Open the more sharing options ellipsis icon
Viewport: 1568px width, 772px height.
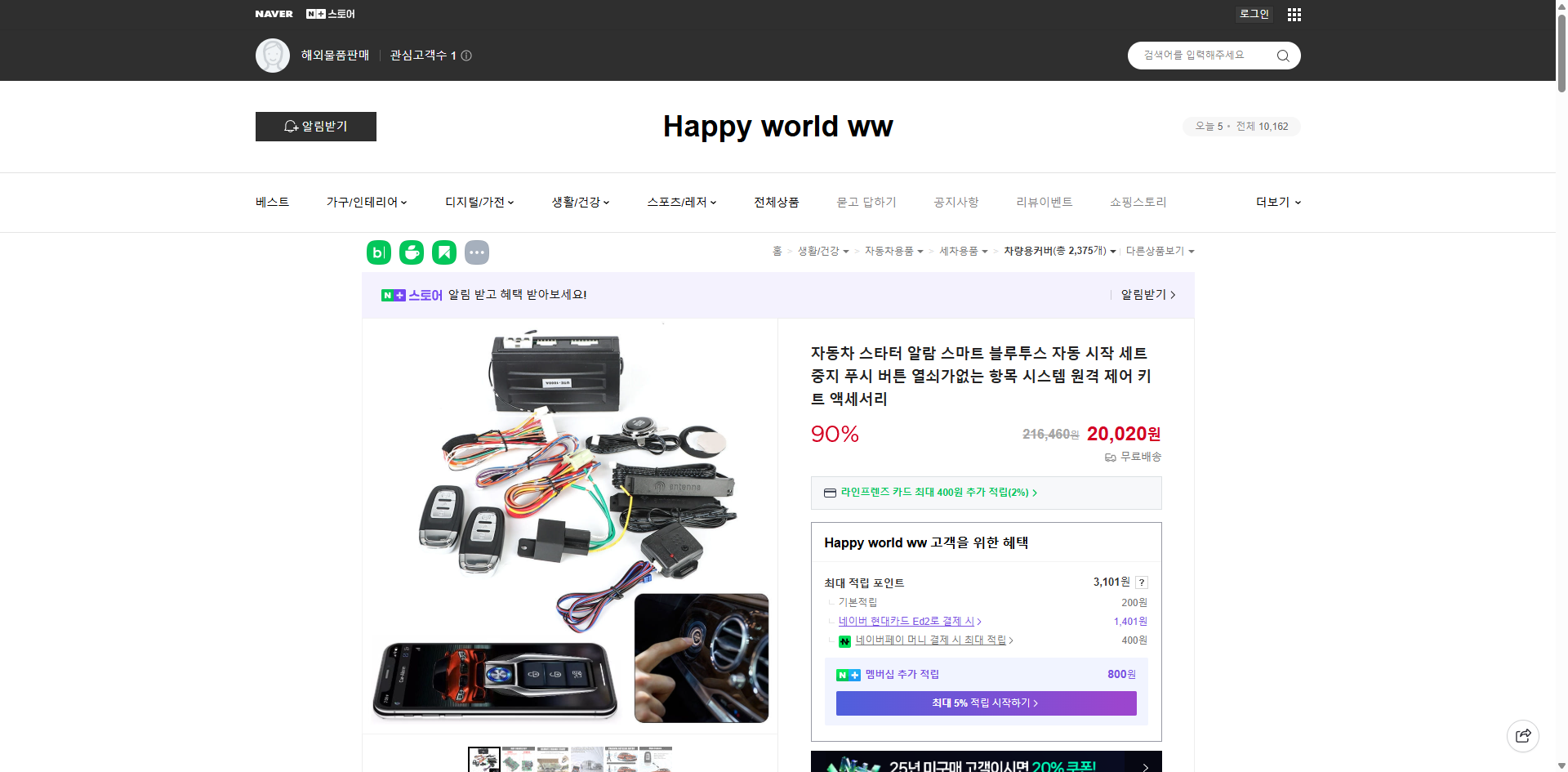tap(477, 252)
